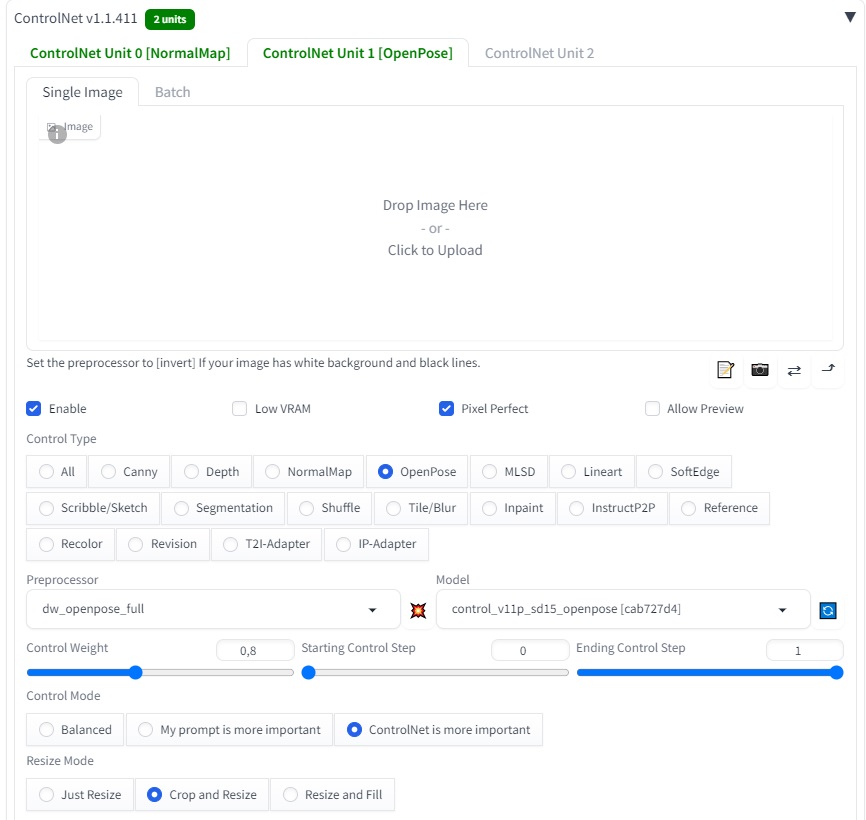Image resolution: width=866 pixels, height=820 pixels.
Task: Open Model control_v11p_sd15_openpose dropdown
Action: click(x=623, y=609)
